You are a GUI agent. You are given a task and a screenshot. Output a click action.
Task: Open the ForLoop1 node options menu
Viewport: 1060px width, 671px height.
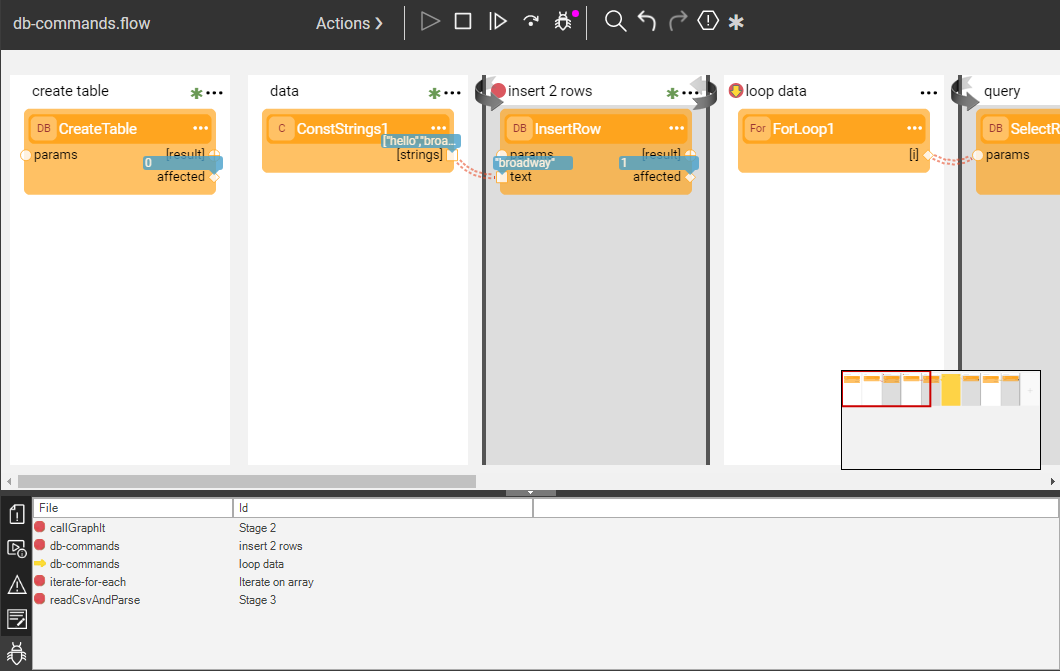coord(914,129)
